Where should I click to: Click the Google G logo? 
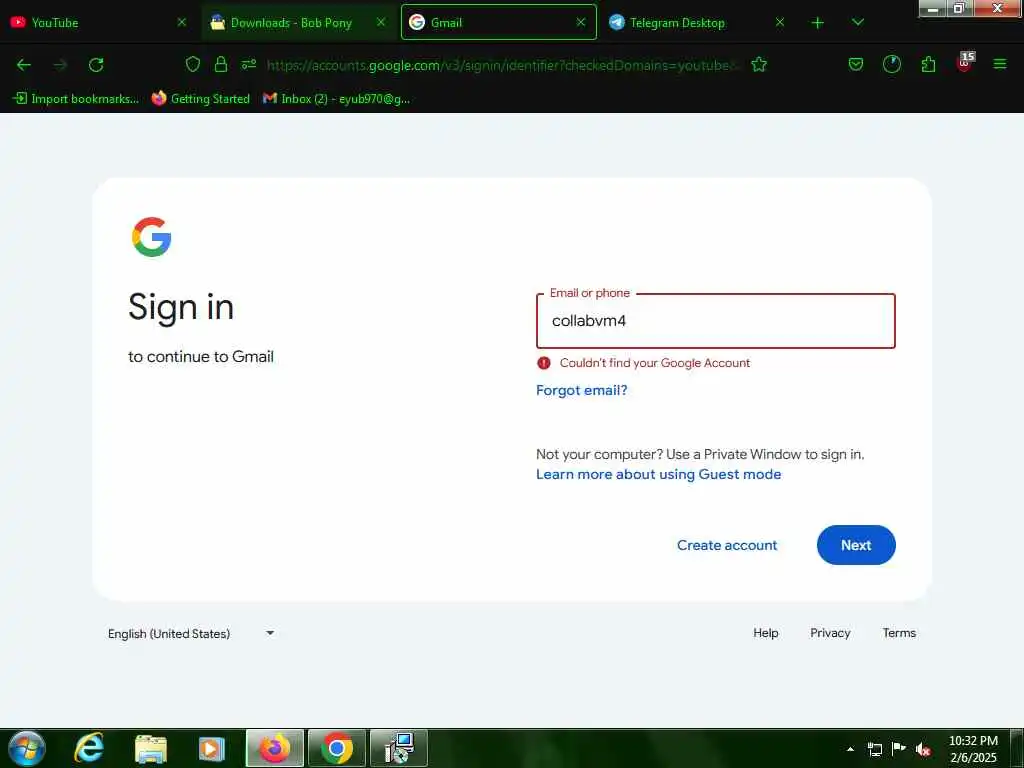click(152, 237)
